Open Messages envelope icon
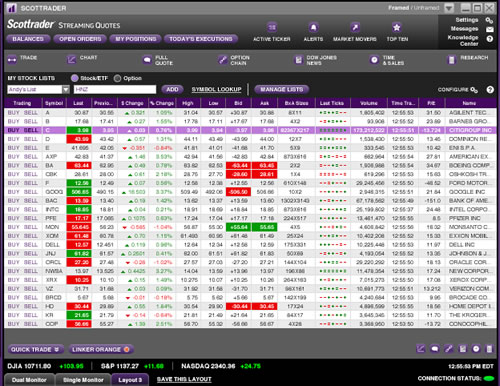Image resolution: width=500 pixels, height=386 pixels. coord(489,29)
